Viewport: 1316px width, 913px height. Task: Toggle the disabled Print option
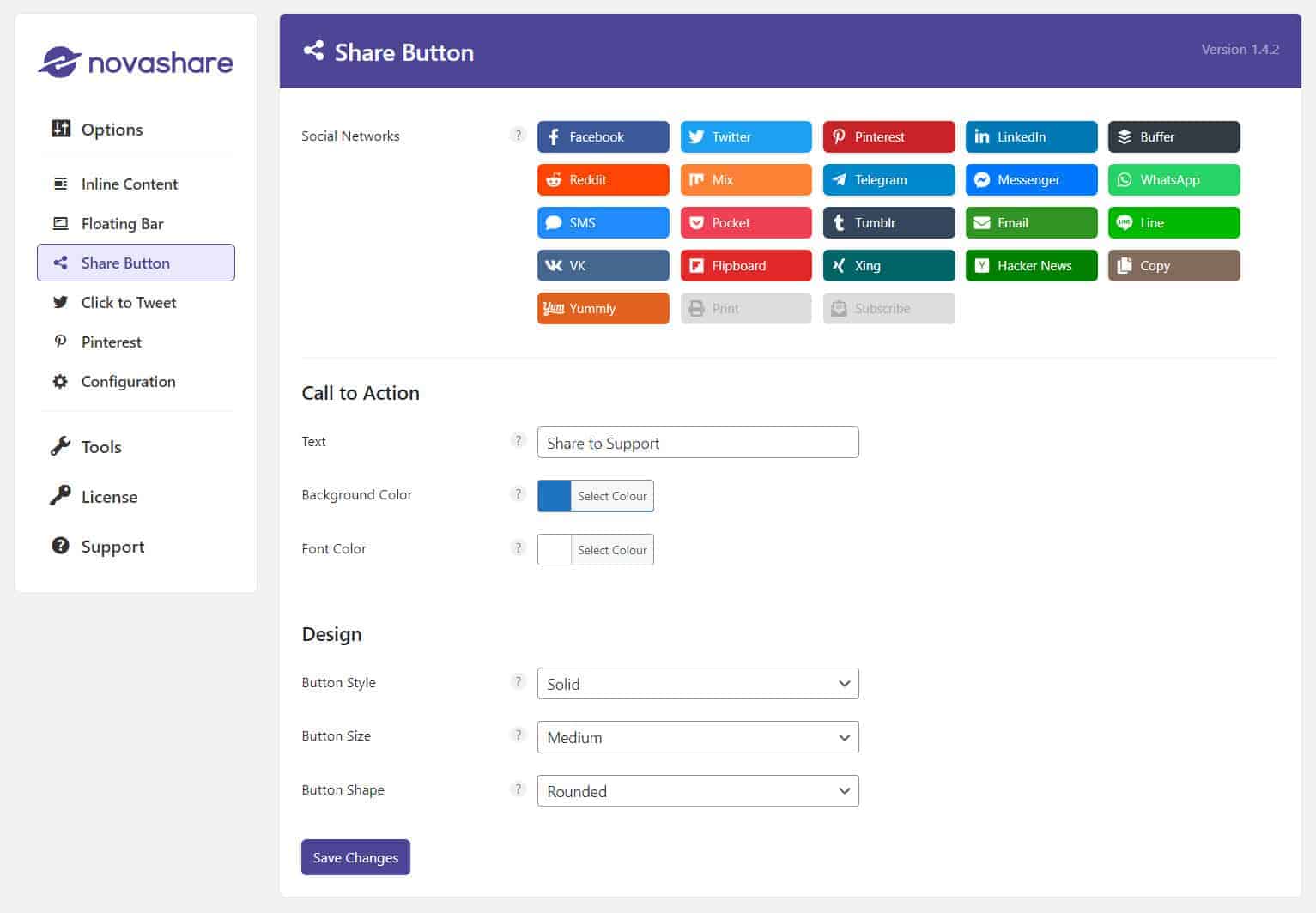coord(745,308)
